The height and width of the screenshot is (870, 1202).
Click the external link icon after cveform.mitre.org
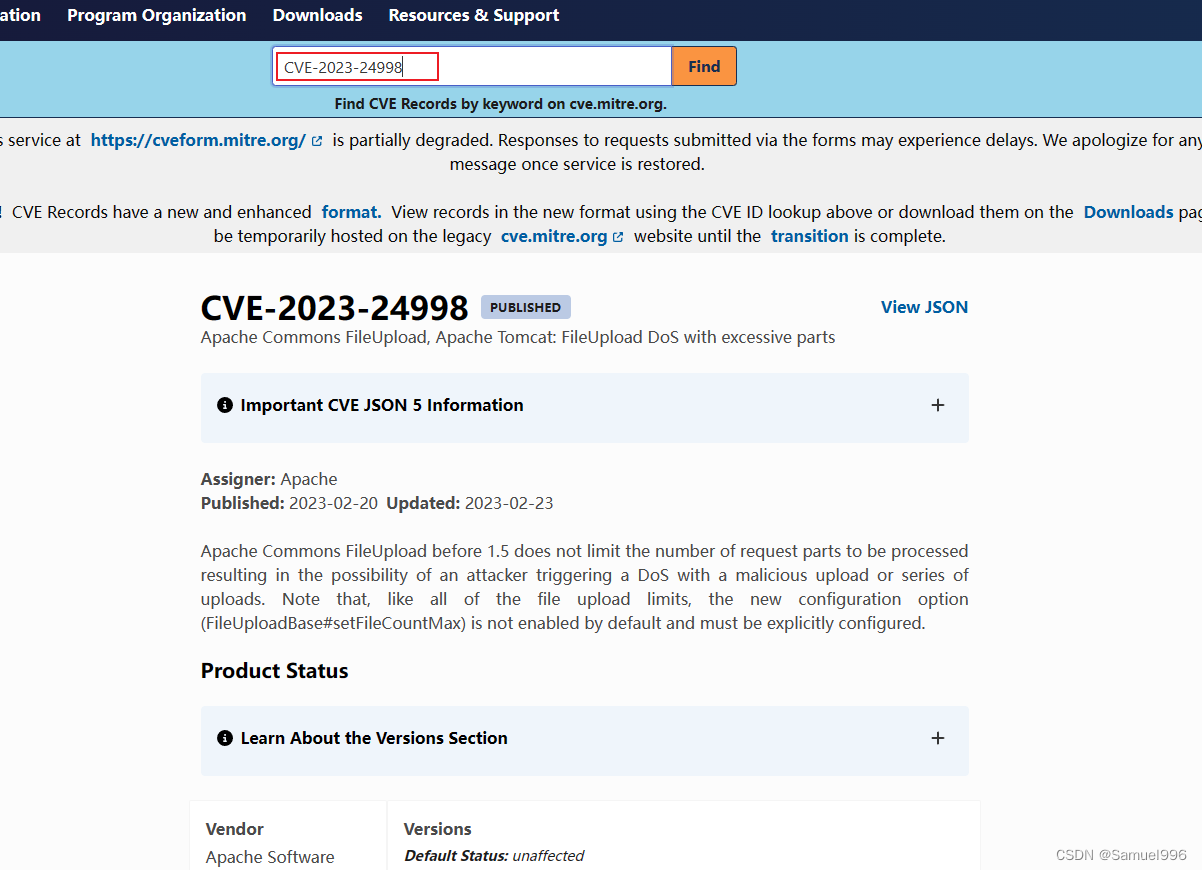(x=317, y=141)
